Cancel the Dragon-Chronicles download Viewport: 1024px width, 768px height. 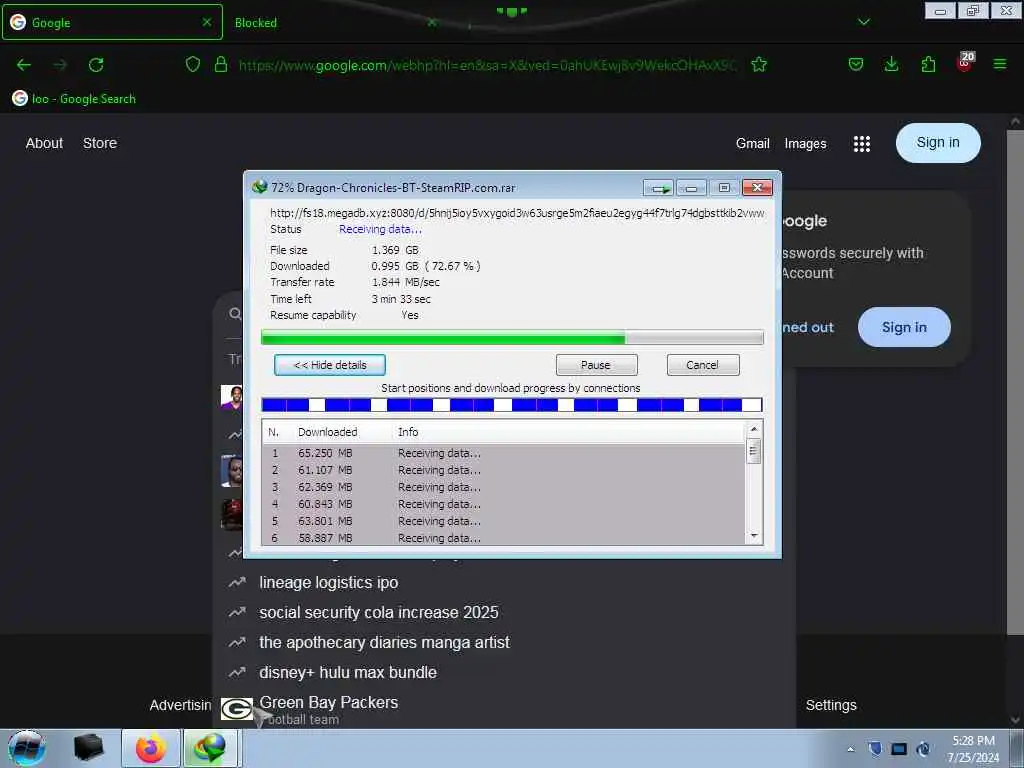[x=703, y=365]
